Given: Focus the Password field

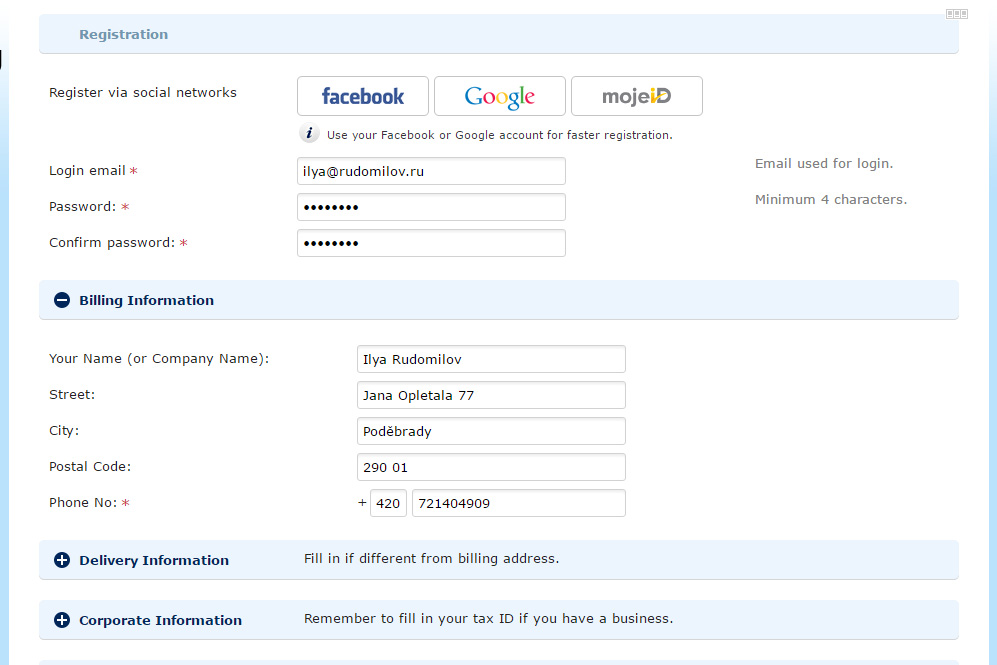Looking at the screenshot, I should (431, 207).
